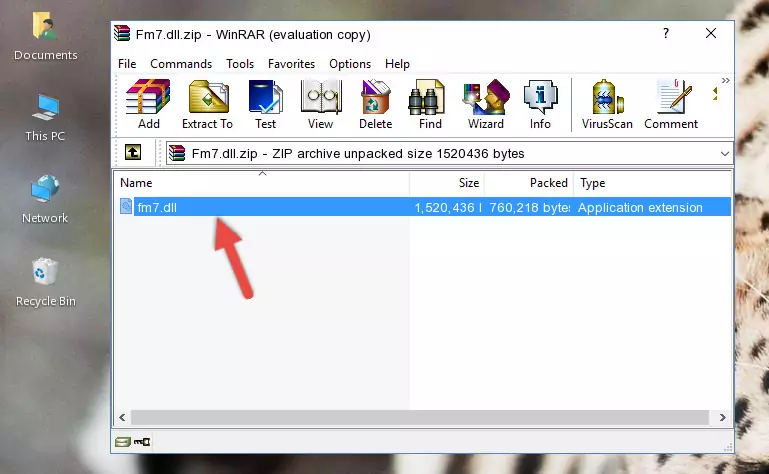This screenshot has height=474, width=769.
Task: Click the title bar help question mark
Action: tap(666, 33)
